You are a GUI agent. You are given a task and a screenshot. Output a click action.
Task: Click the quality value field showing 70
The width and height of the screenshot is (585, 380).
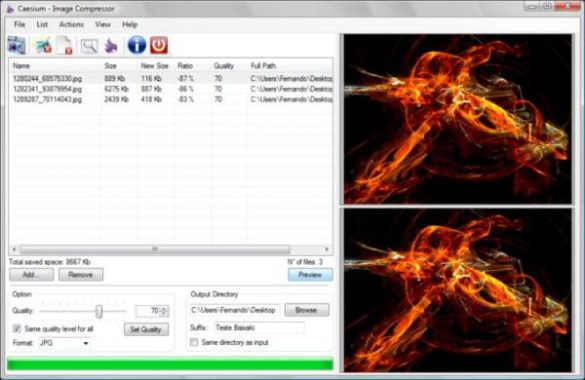(148, 311)
